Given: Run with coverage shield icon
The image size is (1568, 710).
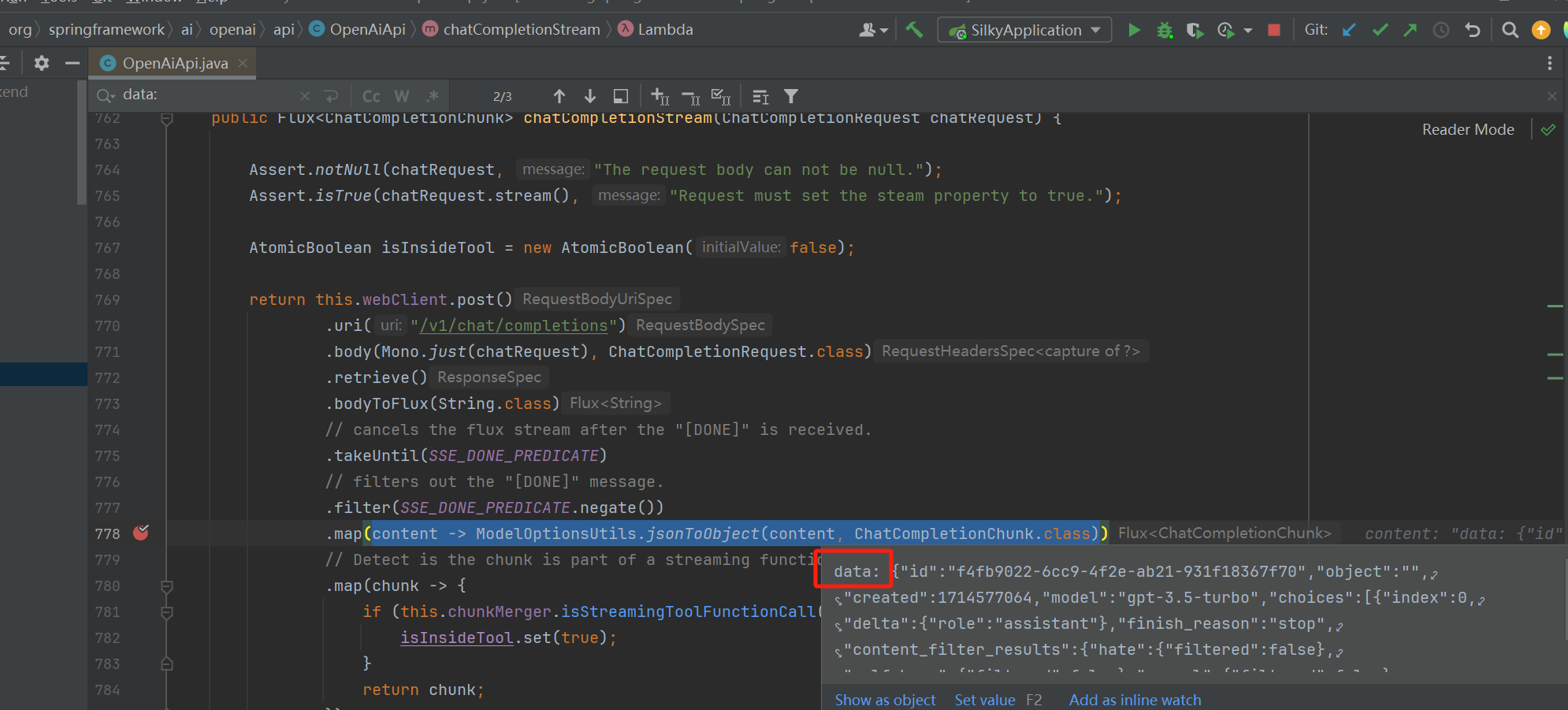Looking at the screenshot, I should pyautogui.click(x=1195, y=30).
